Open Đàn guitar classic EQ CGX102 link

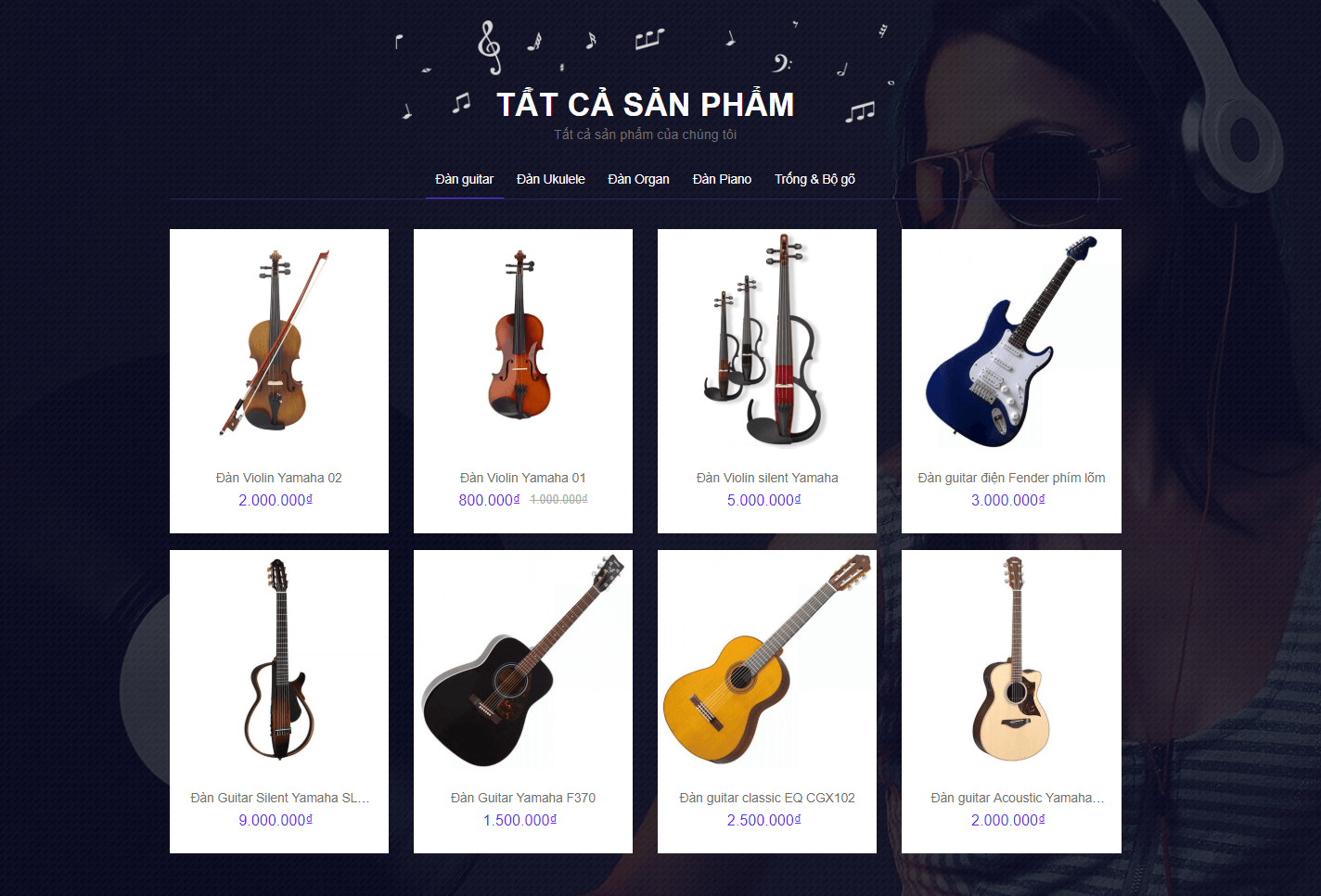click(767, 798)
